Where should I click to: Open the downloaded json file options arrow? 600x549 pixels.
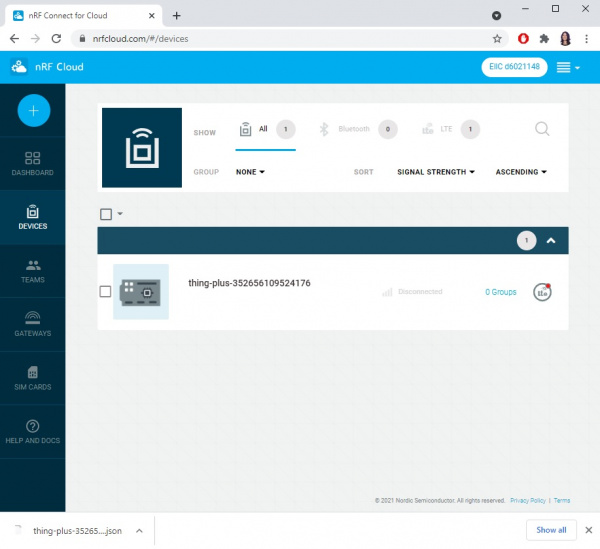click(x=139, y=531)
